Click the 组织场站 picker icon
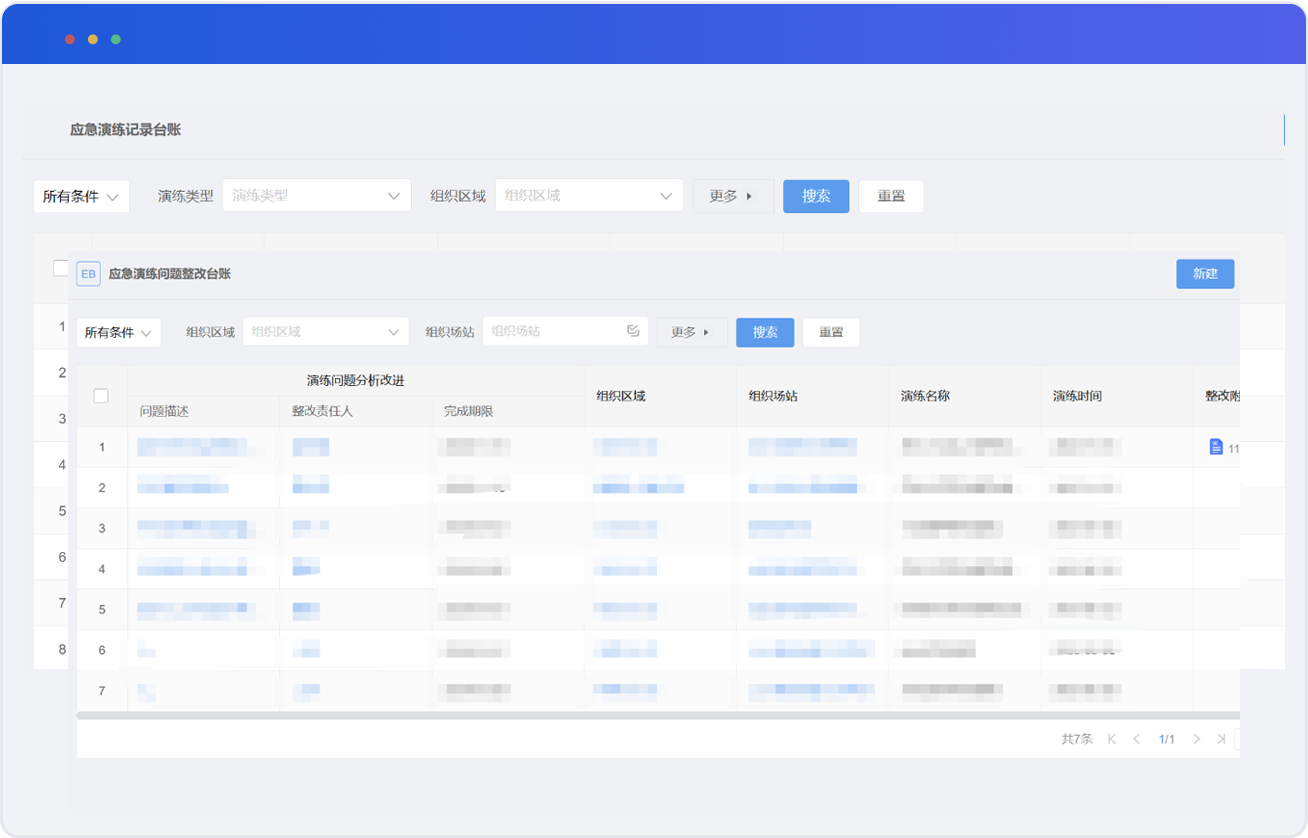The width and height of the screenshot is (1308, 838). [x=633, y=331]
